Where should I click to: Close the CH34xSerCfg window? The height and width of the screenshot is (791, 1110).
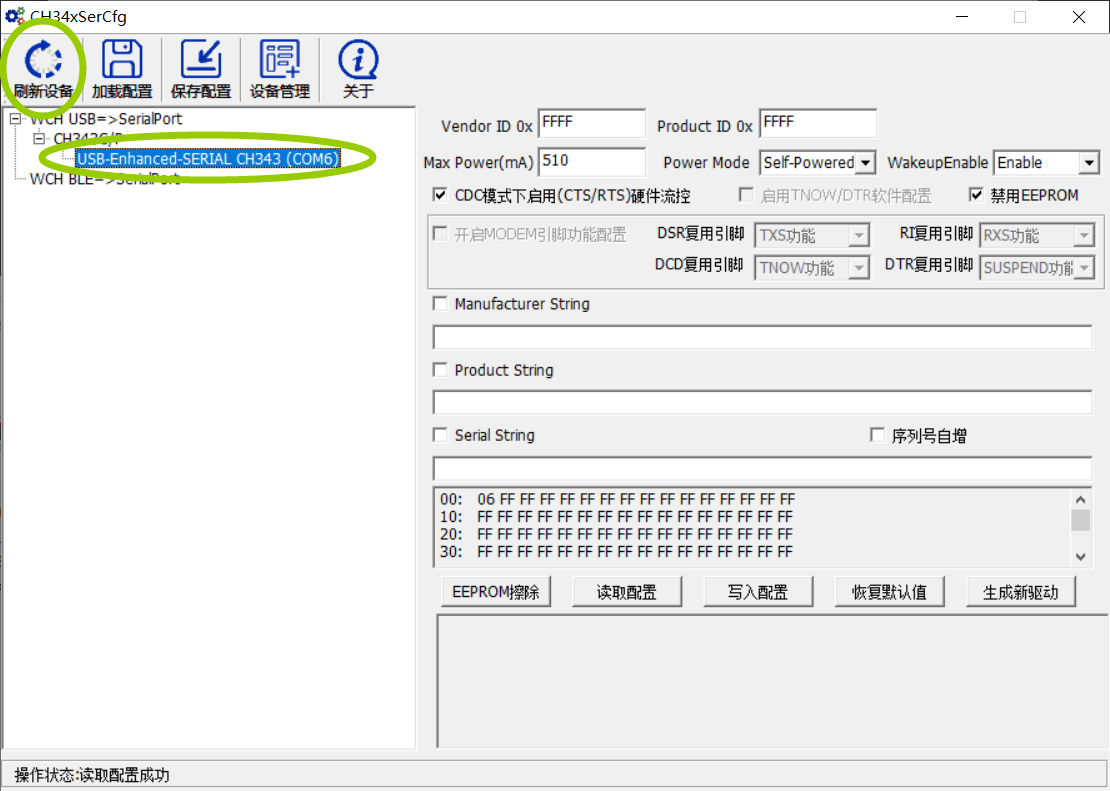1079,17
